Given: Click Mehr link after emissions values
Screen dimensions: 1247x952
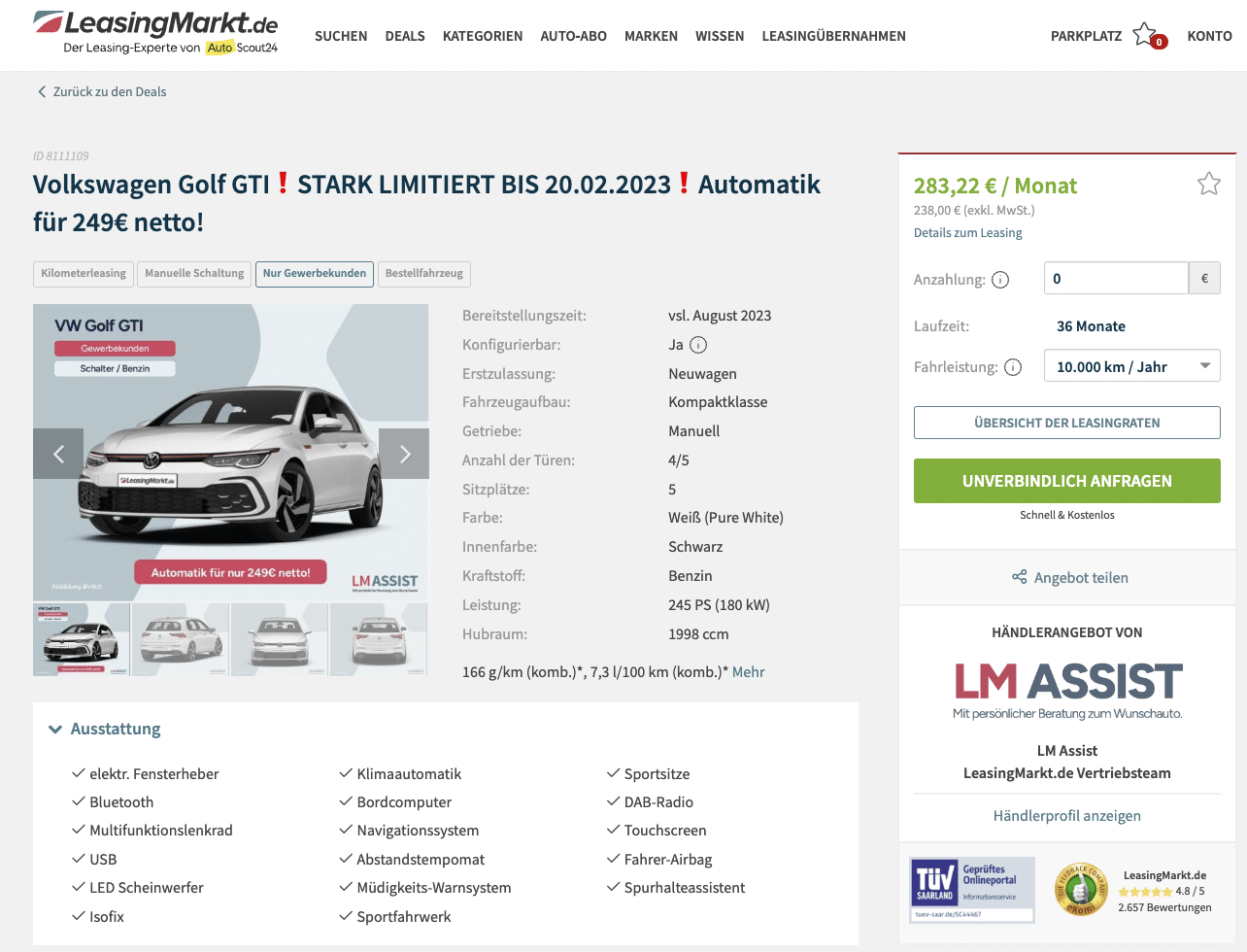Looking at the screenshot, I should (x=748, y=672).
